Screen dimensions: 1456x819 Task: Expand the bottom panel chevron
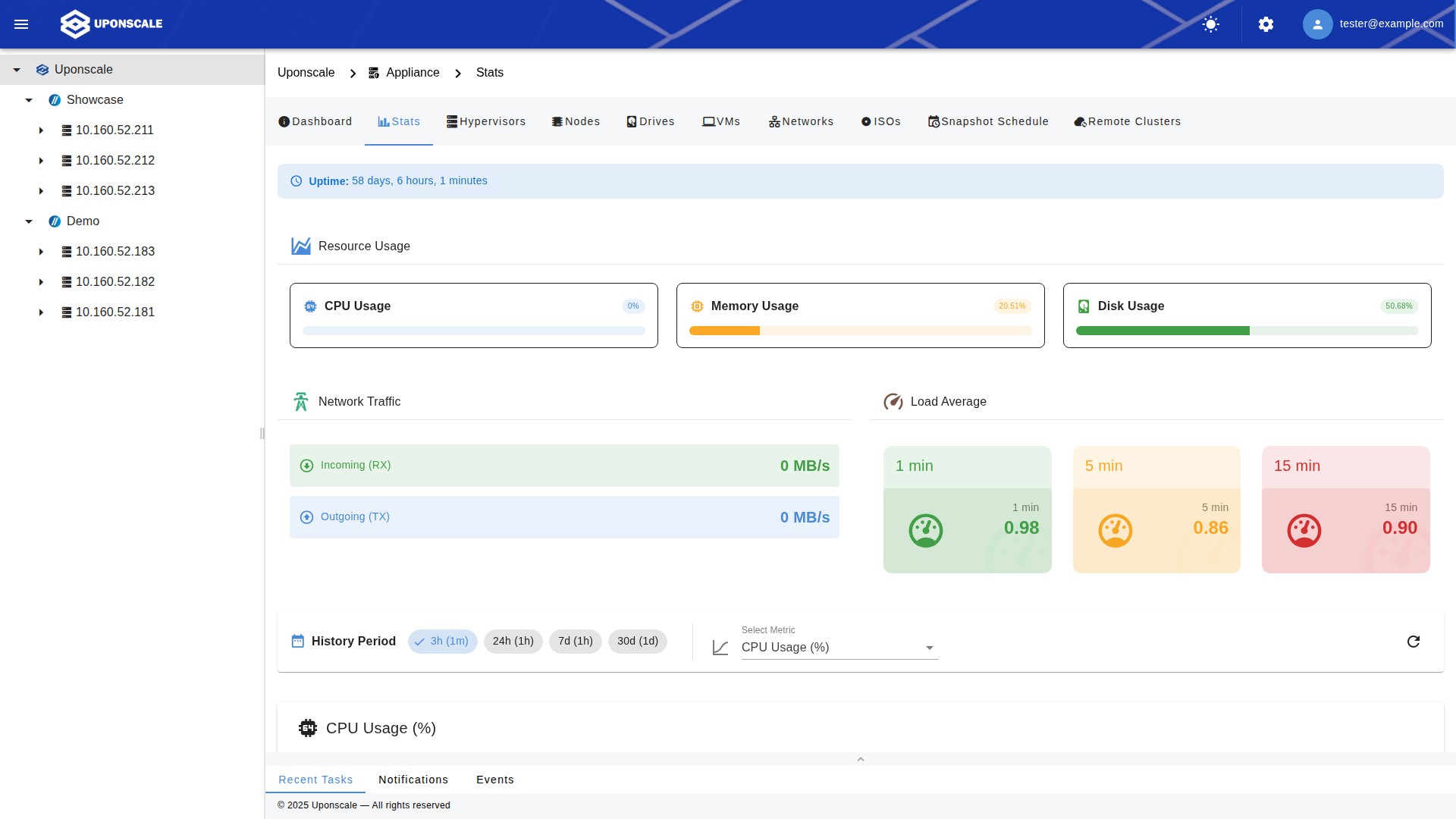(x=860, y=759)
